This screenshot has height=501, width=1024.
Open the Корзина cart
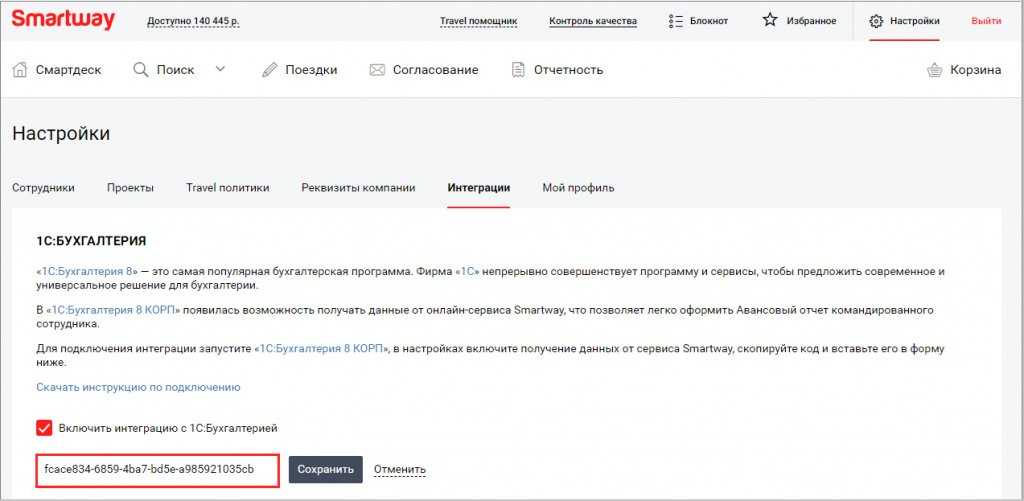[976, 70]
